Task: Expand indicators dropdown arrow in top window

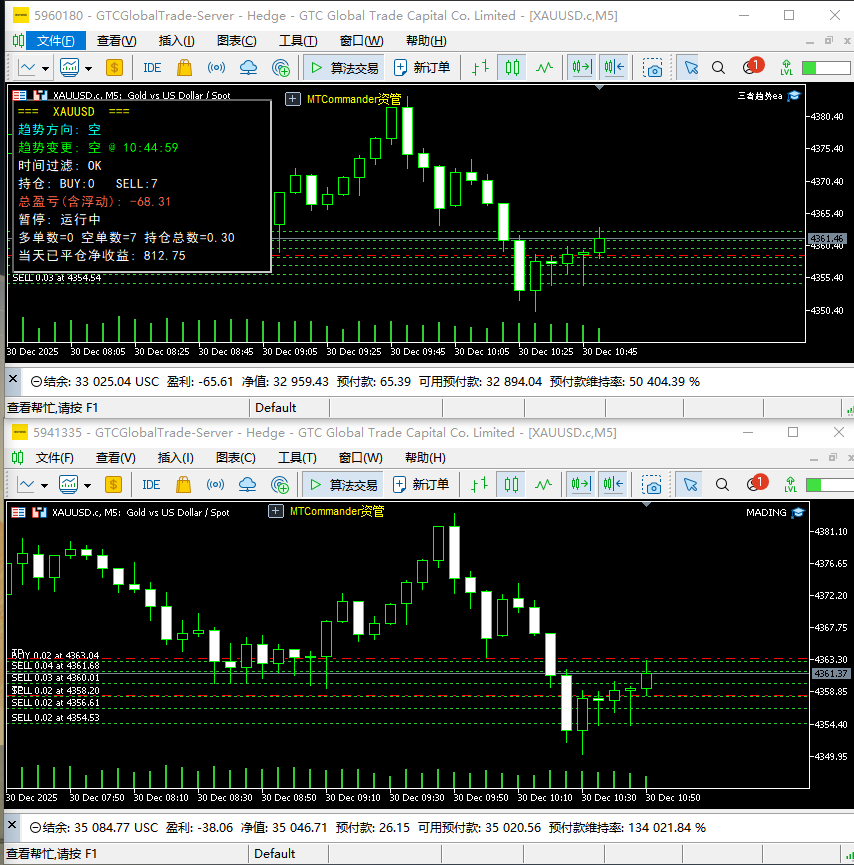Action: [x=88, y=68]
